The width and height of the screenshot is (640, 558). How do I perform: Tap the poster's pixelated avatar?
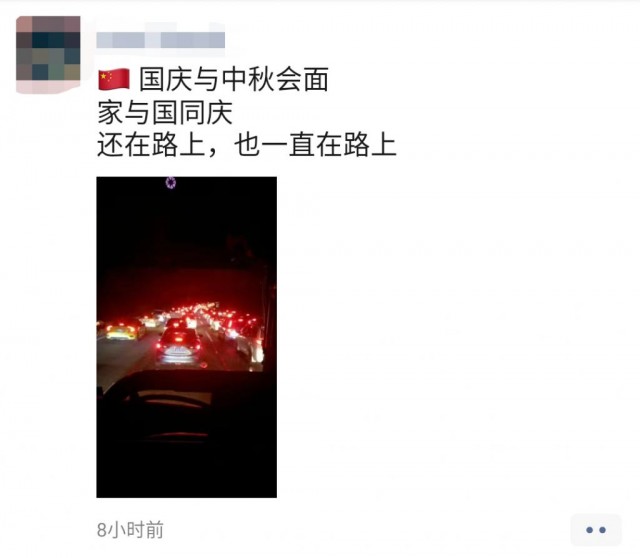click(48, 54)
